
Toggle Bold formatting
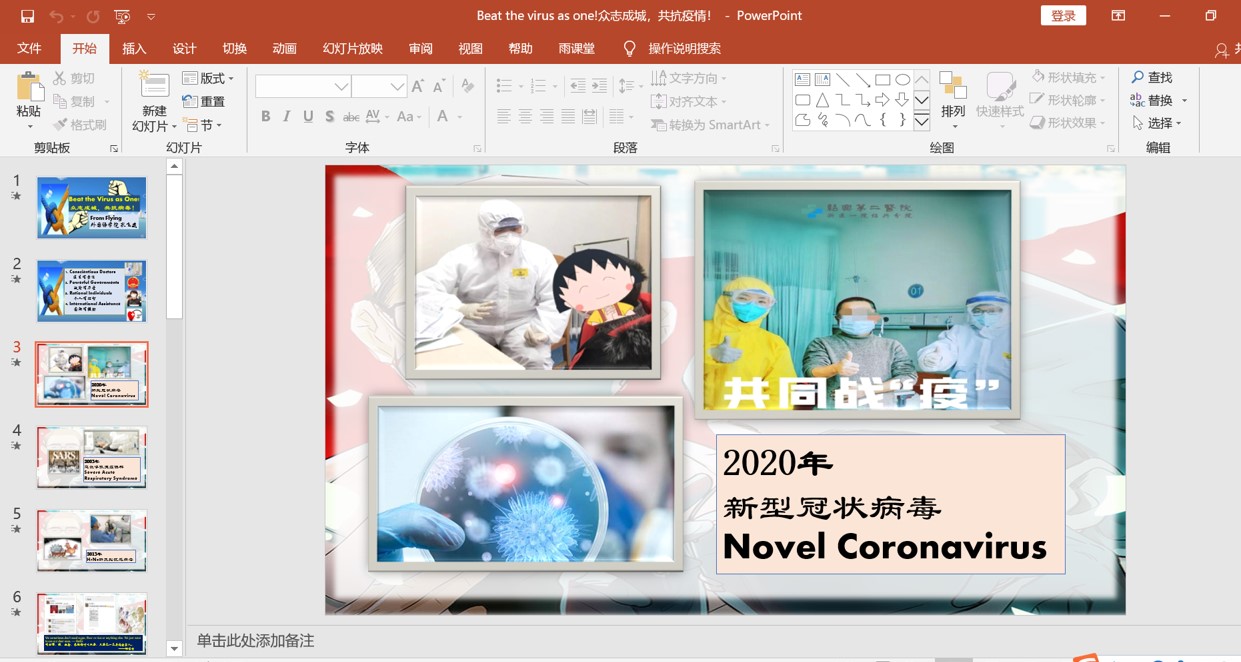click(x=265, y=117)
